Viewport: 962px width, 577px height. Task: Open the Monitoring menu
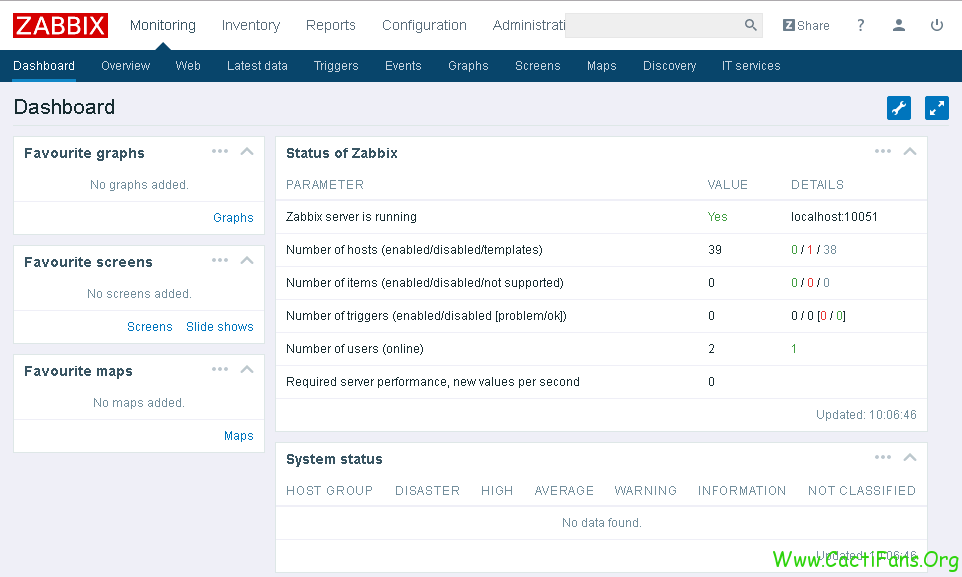click(x=163, y=25)
